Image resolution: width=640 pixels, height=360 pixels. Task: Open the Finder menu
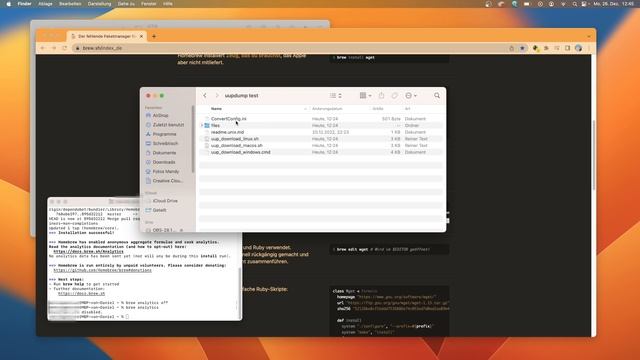coord(24,4)
